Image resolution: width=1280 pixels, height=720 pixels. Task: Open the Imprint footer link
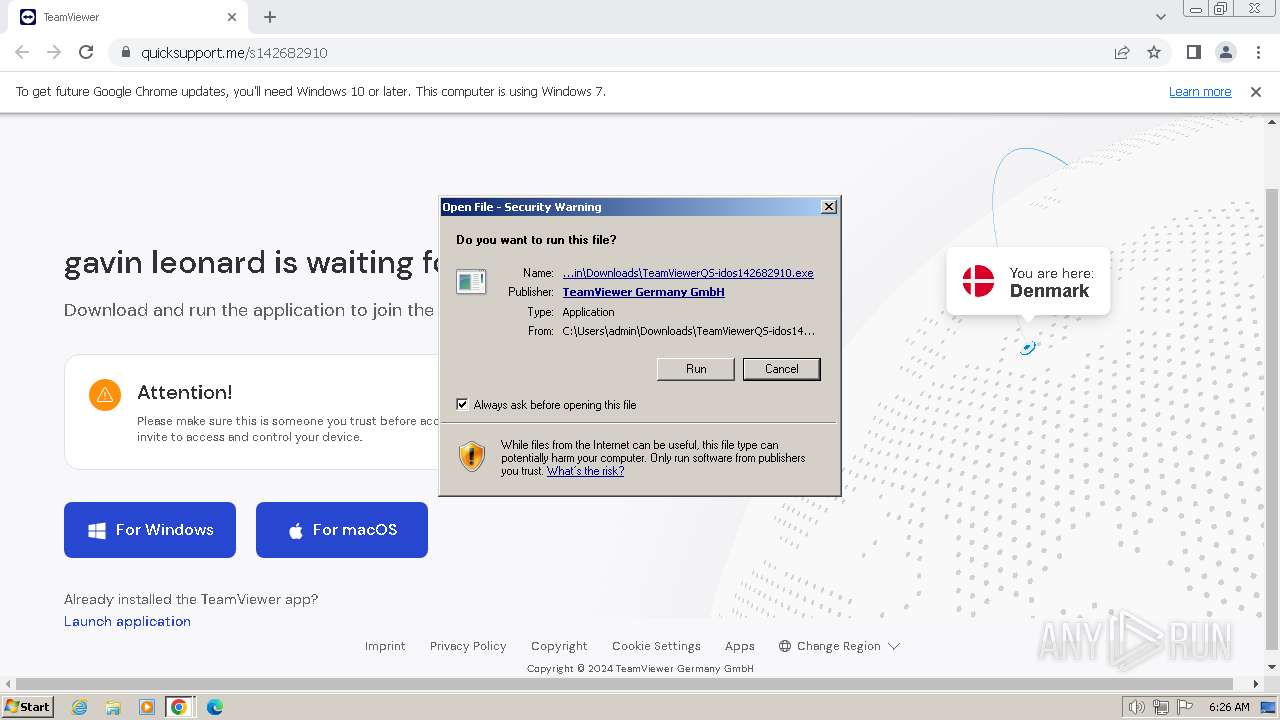coord(385,646)
